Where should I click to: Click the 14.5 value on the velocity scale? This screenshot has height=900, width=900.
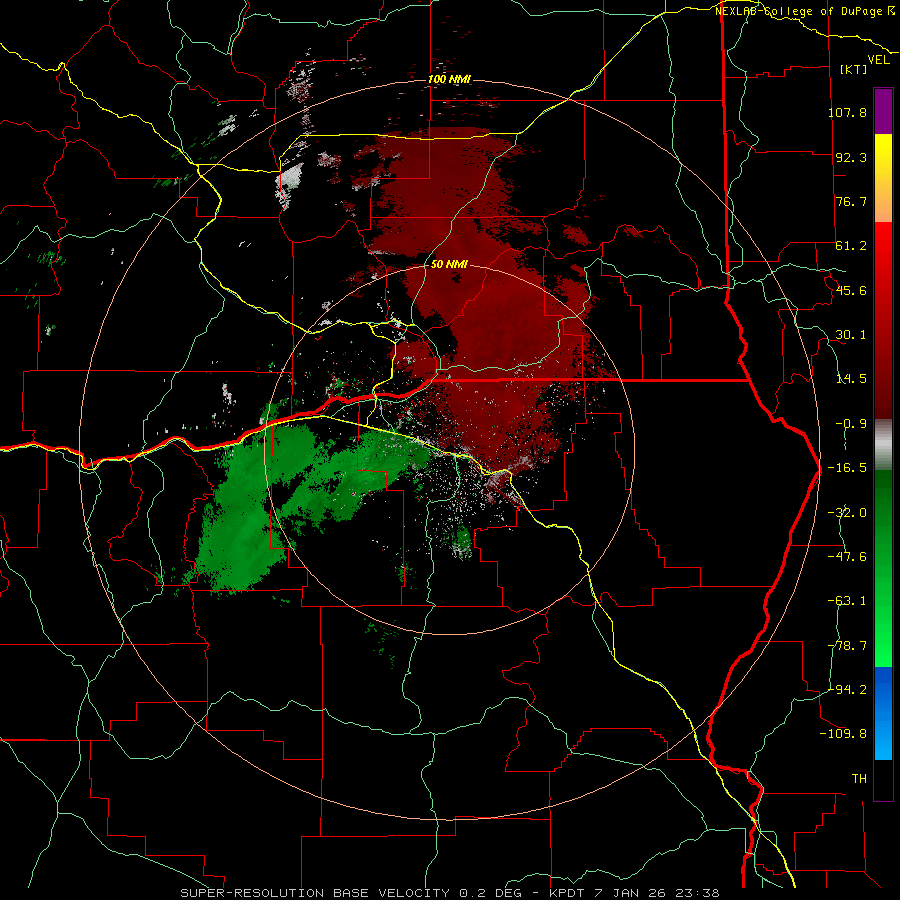(851, 379)
